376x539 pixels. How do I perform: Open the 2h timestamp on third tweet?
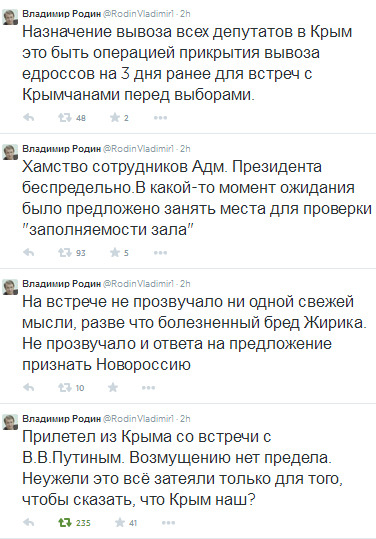[185, 284]
